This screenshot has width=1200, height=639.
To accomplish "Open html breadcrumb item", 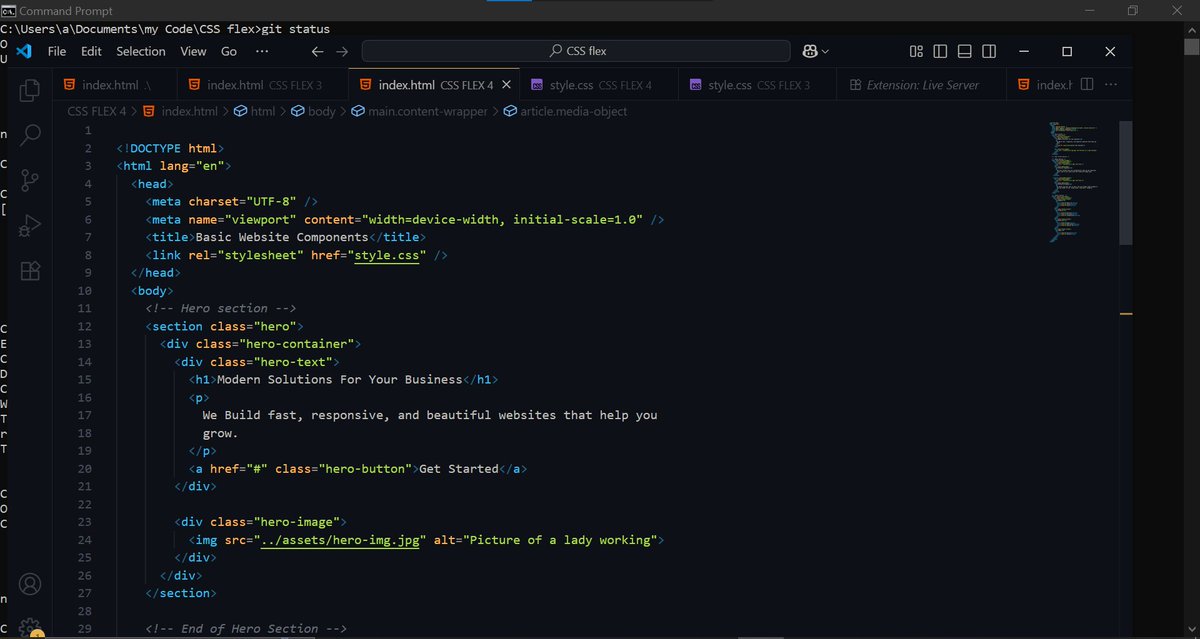I will [255, 111].
